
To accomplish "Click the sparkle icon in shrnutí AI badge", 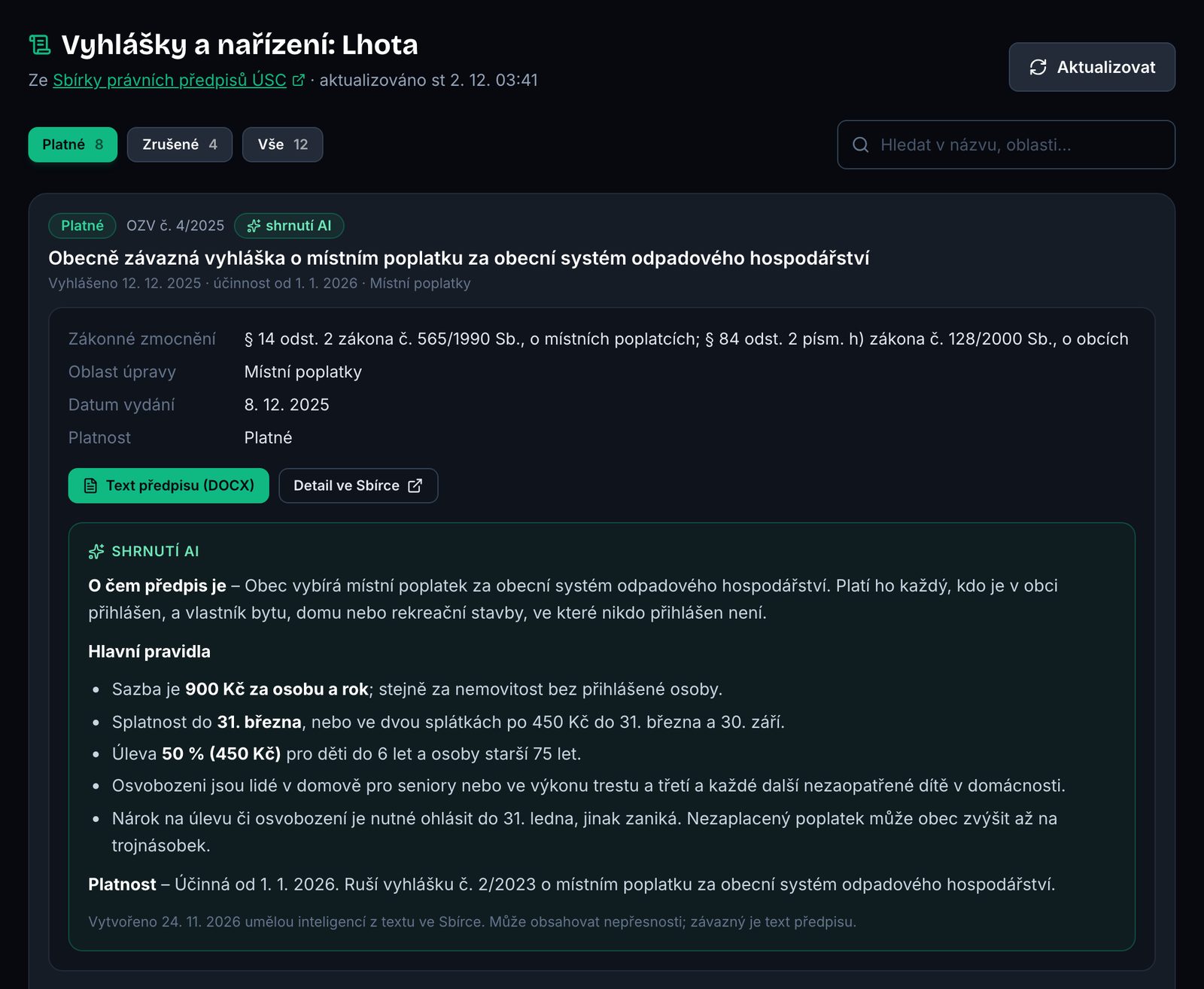I will (x=254, y=226).
